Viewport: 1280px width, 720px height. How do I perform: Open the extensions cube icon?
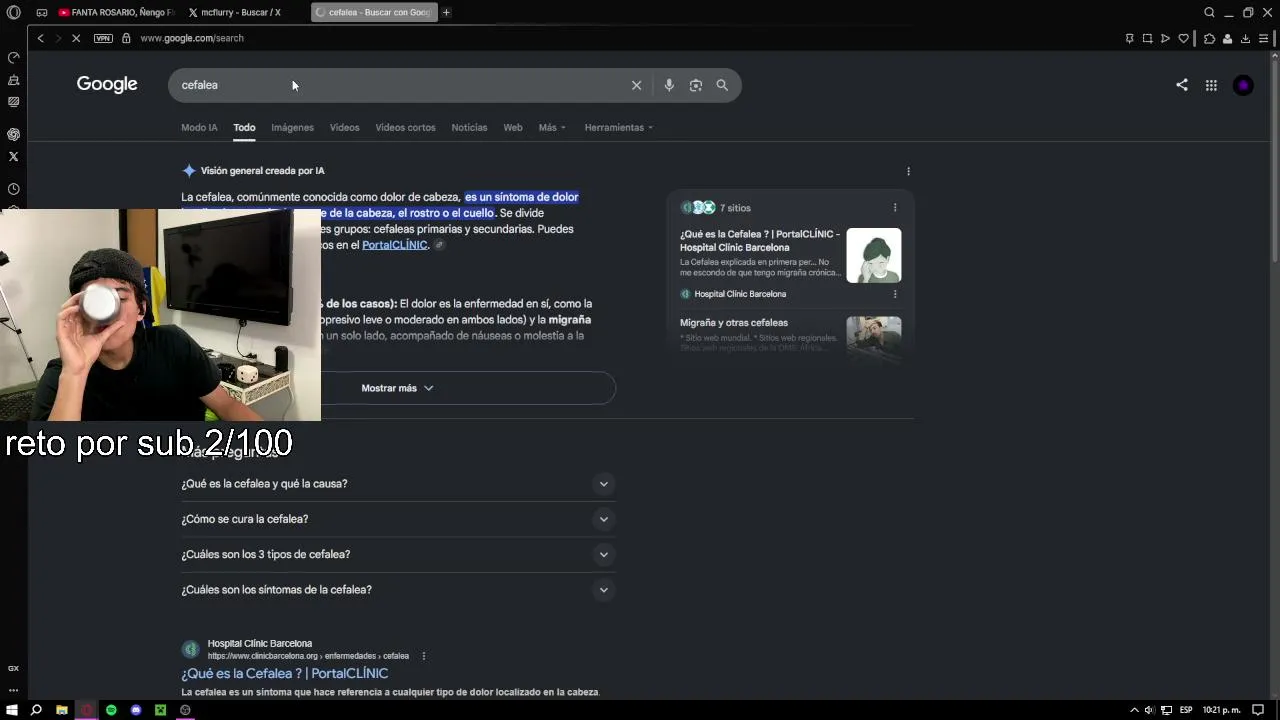[1209, 38]
